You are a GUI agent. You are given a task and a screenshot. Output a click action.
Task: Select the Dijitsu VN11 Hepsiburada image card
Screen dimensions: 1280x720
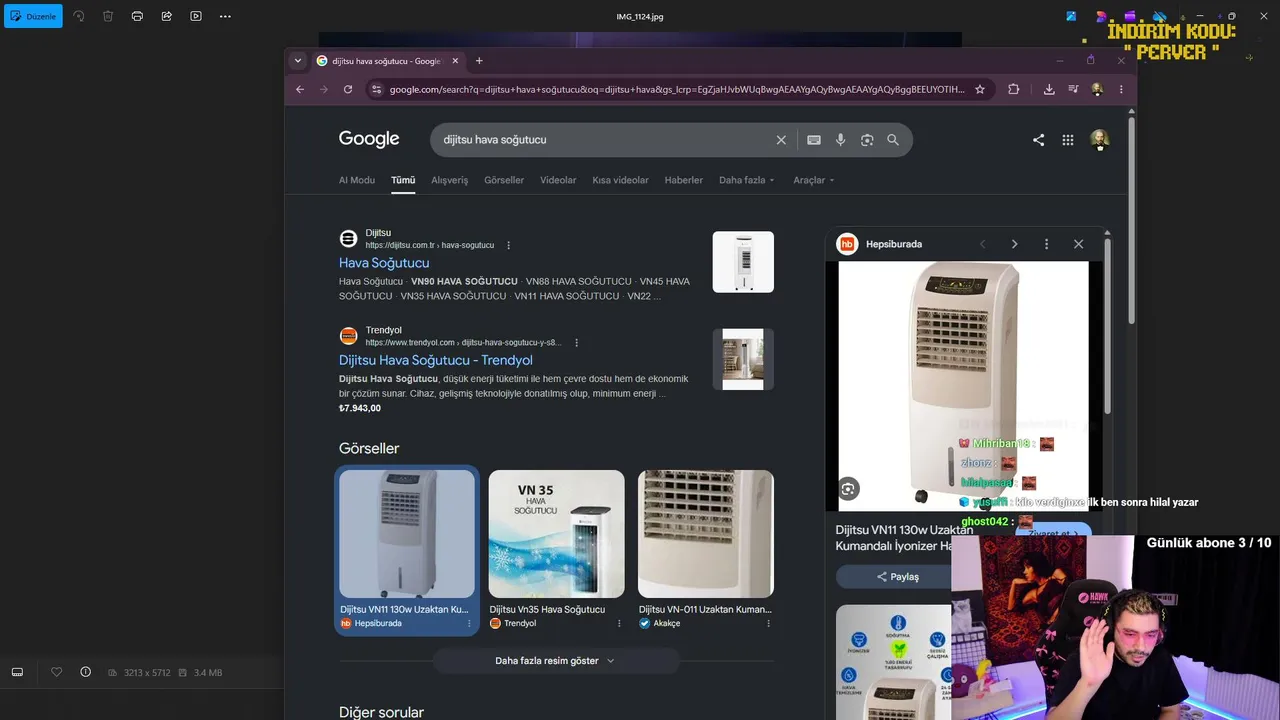coord(407,550)
